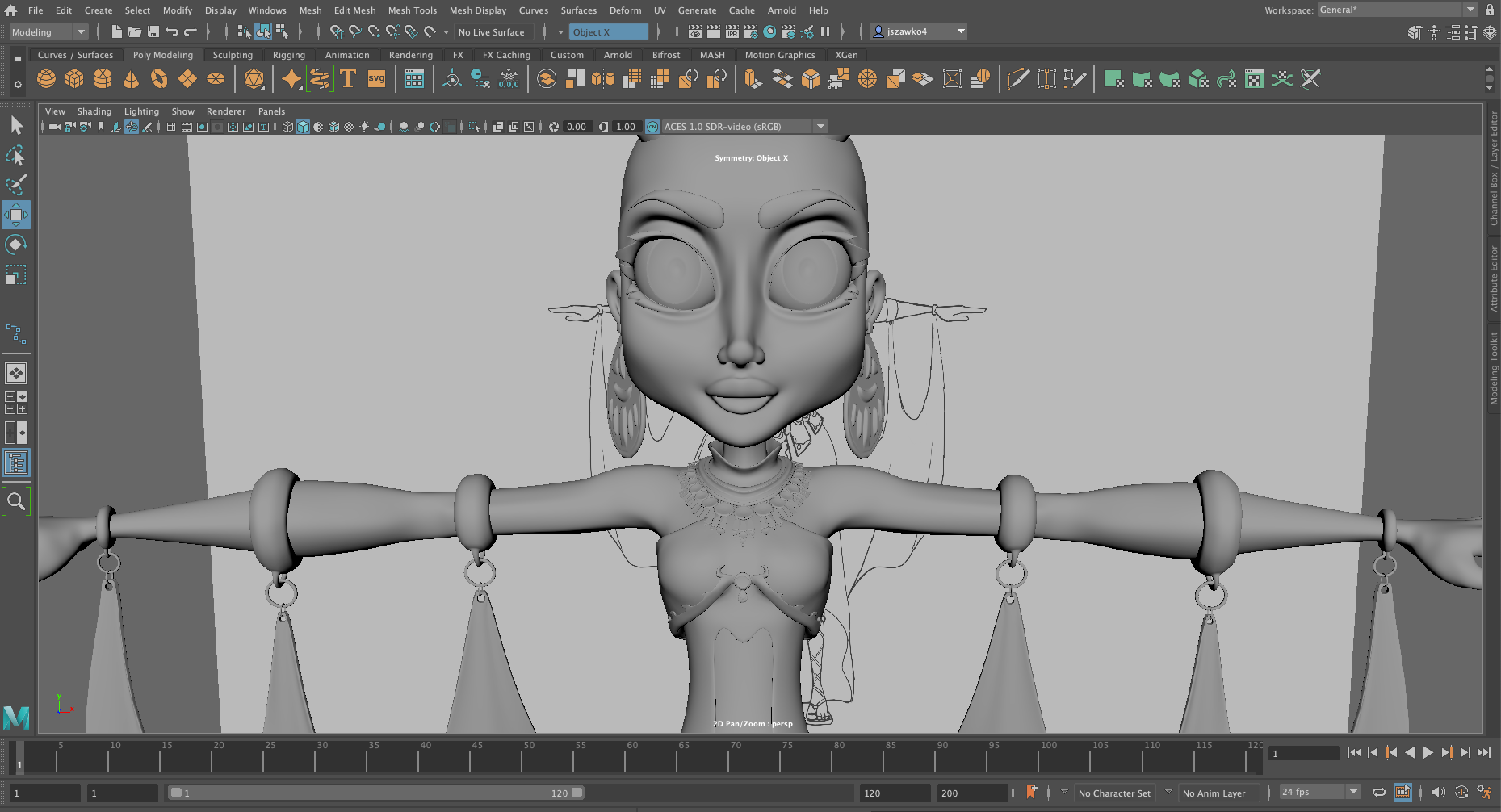Viewport: 1501px width, 812px height.
Task: Toggle smooth shade all in viewport
Action: pyautogui.click(x=303, y=127)
